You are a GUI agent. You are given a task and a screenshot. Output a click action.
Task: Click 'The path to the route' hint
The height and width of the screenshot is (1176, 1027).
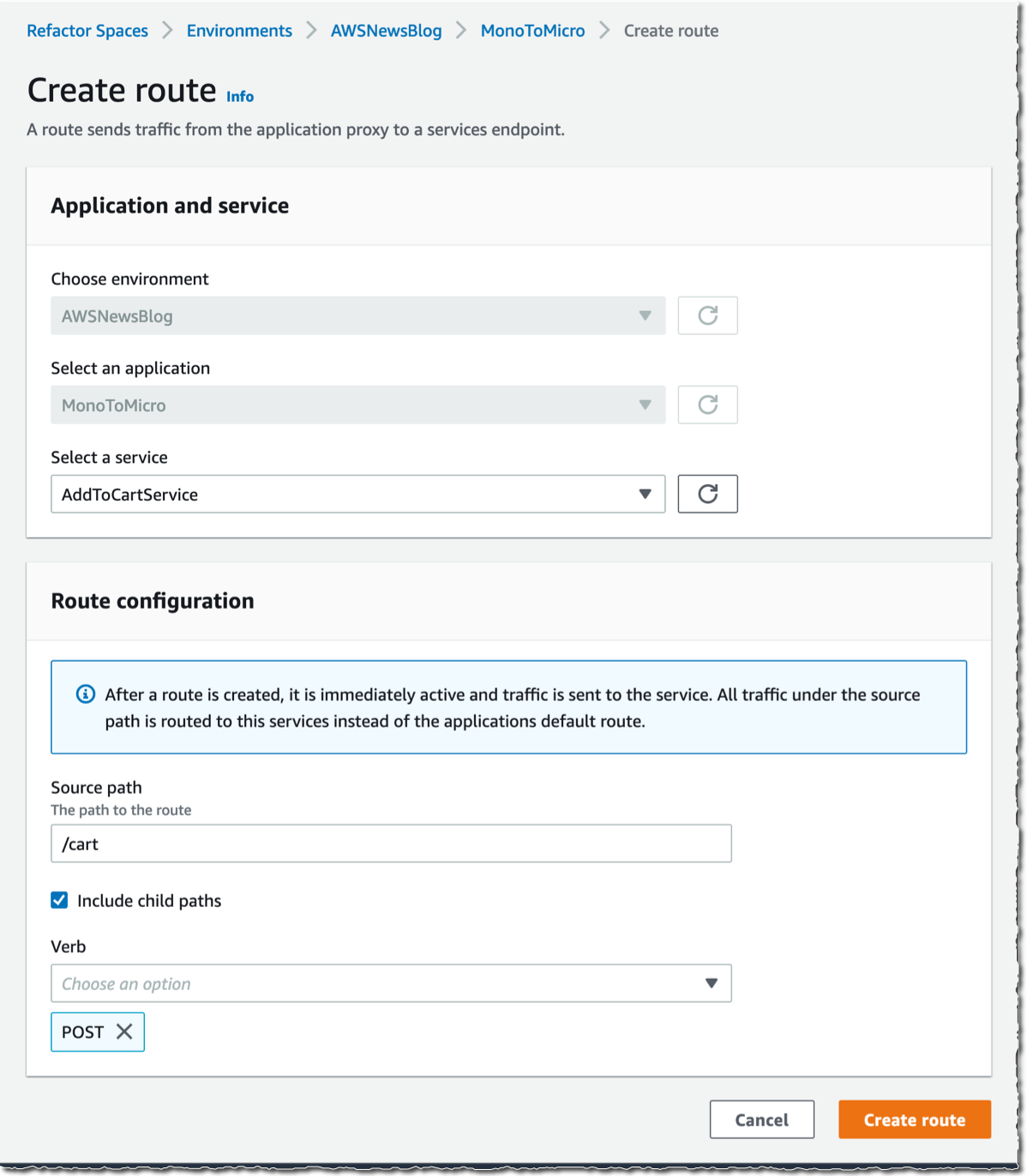click(x=121, y=810)
